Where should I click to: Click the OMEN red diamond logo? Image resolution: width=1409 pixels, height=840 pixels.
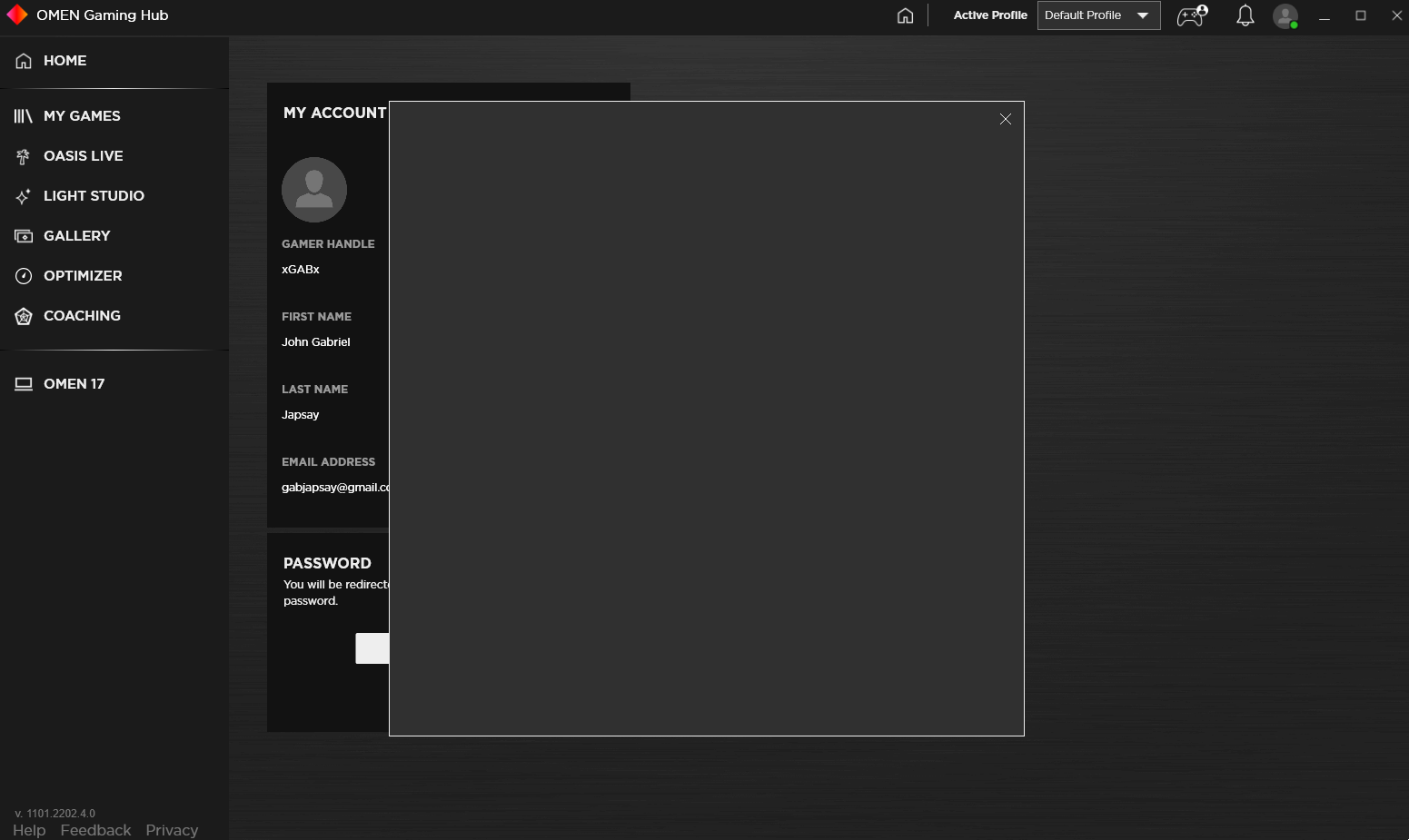(x=17, y=15)
